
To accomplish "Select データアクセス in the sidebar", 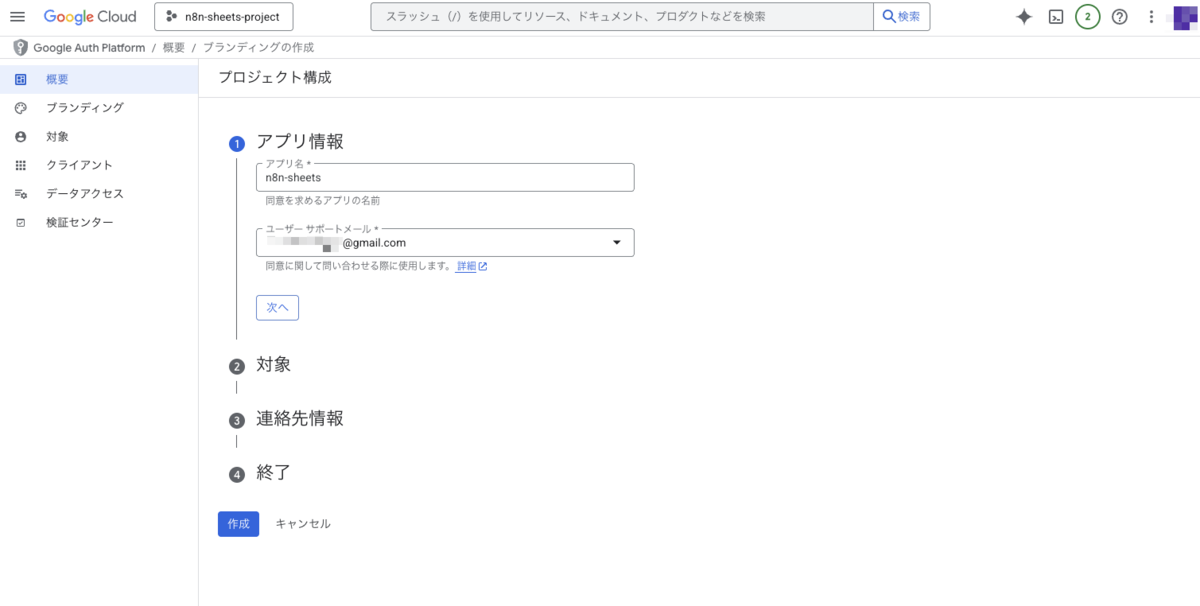I will coord(99,194).
